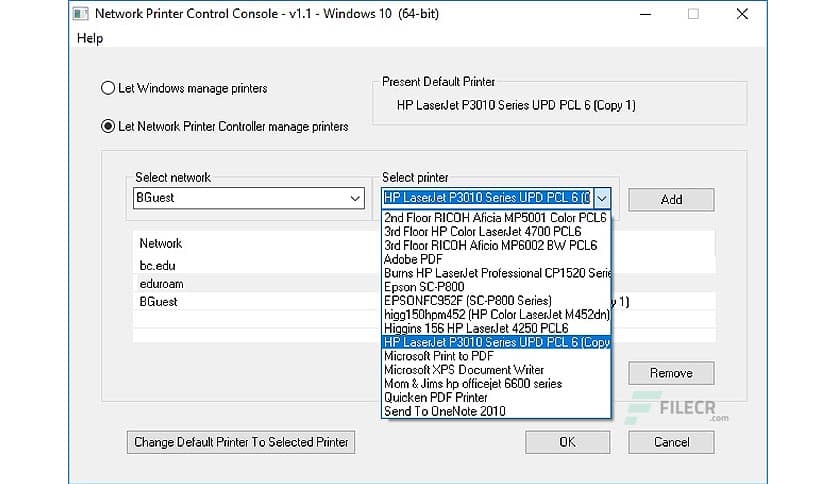Choose 3rd Floor HP Color LaserJet 4700 PCL6
The height and width of the screenshot is (484, 836).
(496, 231)
